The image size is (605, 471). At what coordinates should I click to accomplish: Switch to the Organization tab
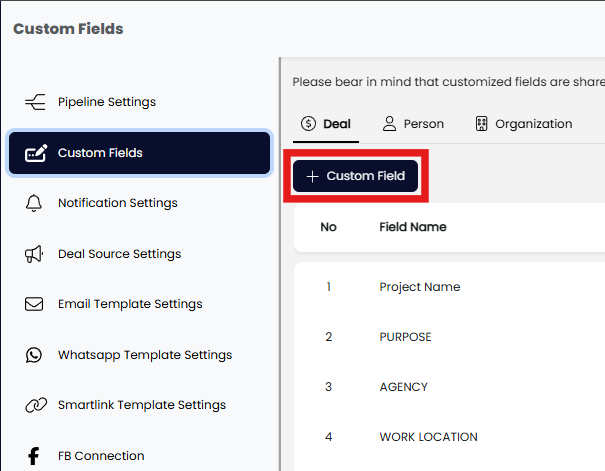point(523,124)
